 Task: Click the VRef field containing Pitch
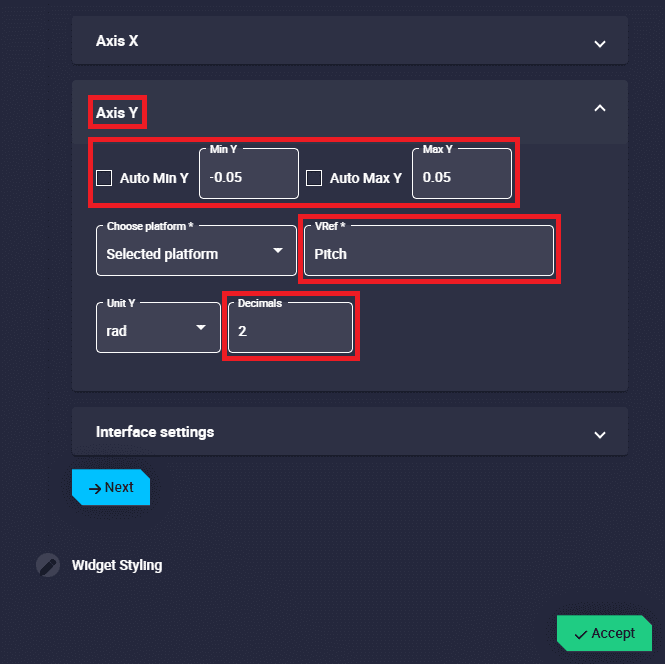pos(428,253)
